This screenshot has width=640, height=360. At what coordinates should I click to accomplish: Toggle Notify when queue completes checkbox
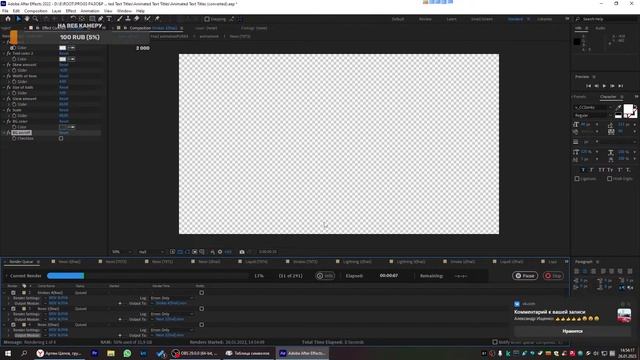[x=495, y=342]
